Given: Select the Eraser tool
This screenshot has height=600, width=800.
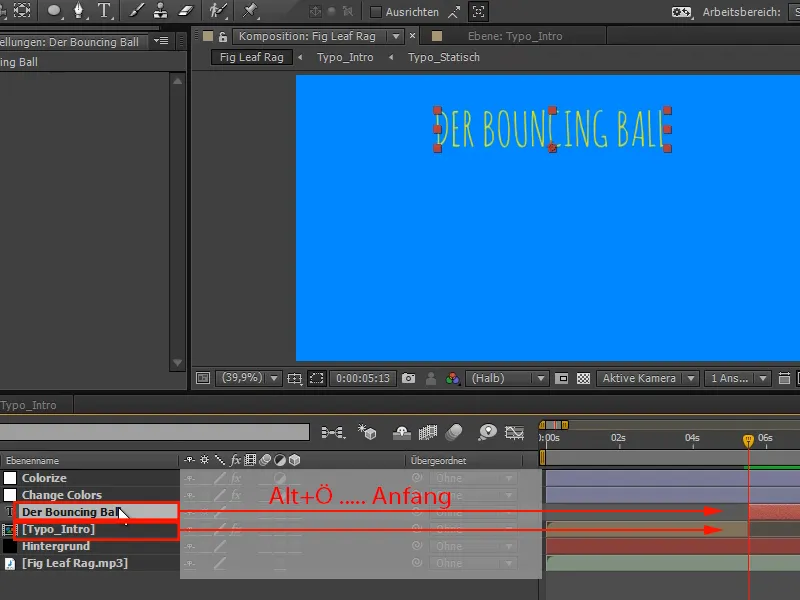Looking at the screenshot, I should (x=186, y=11).
